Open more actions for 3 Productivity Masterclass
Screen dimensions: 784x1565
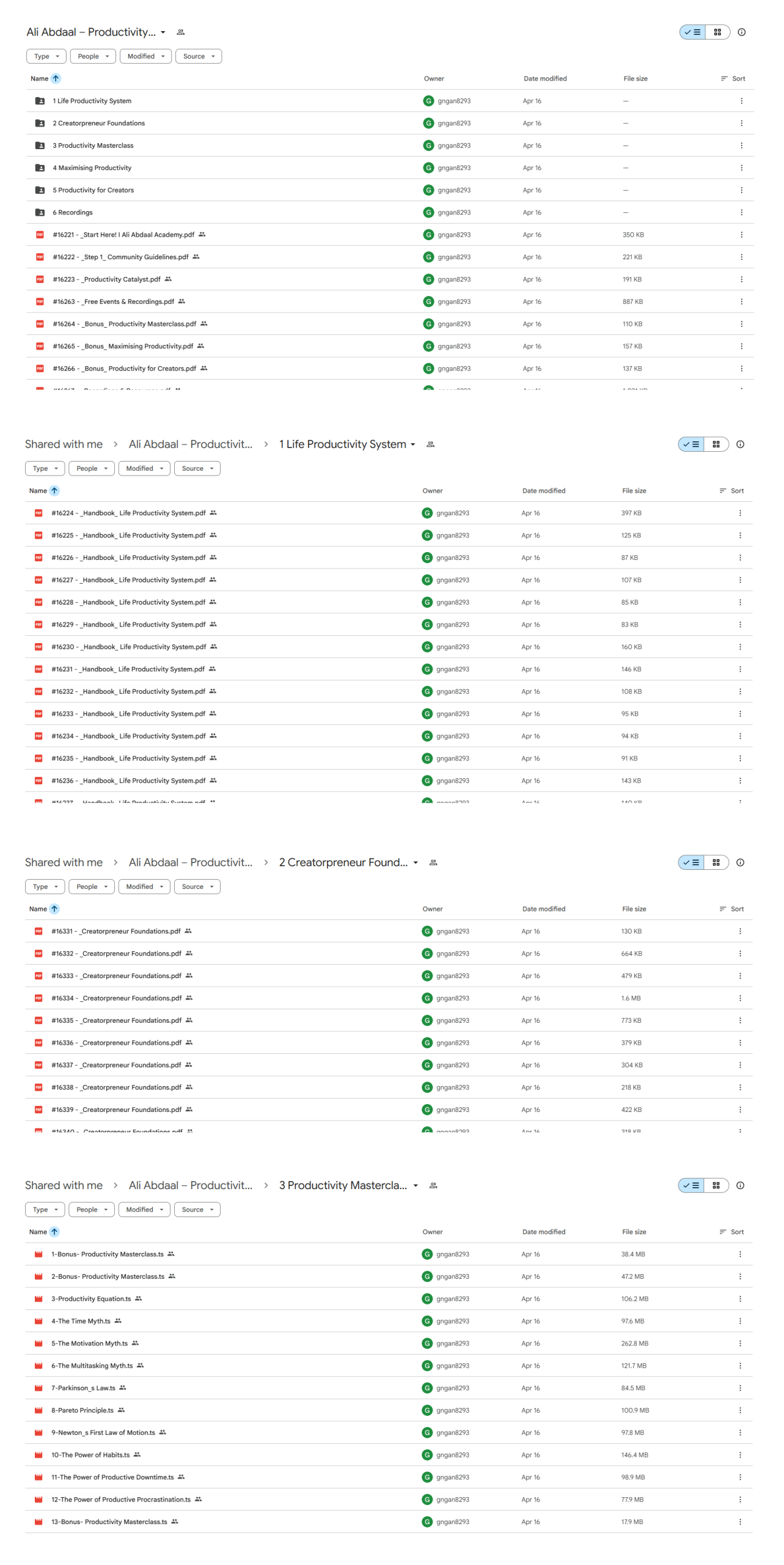pos(741,145)
